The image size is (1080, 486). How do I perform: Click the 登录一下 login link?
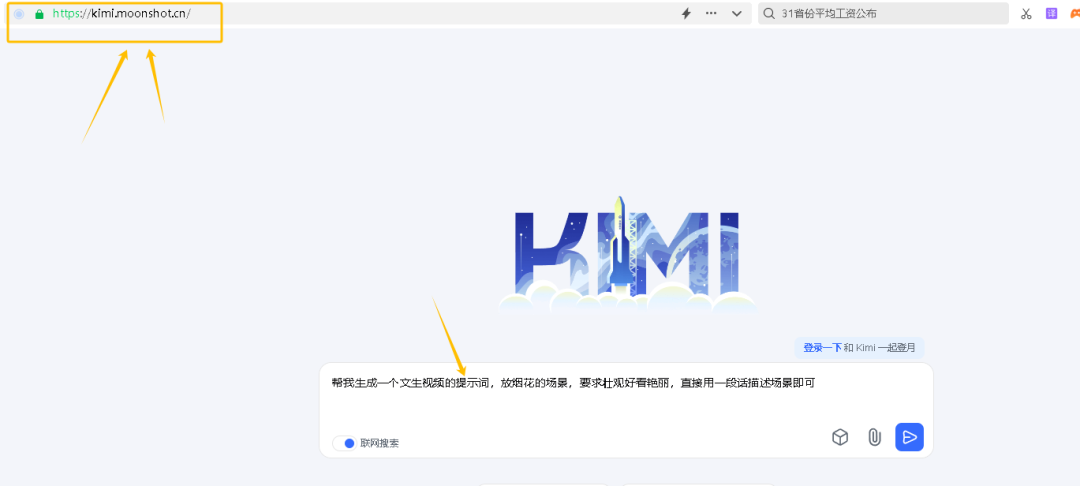pos(822,348)
